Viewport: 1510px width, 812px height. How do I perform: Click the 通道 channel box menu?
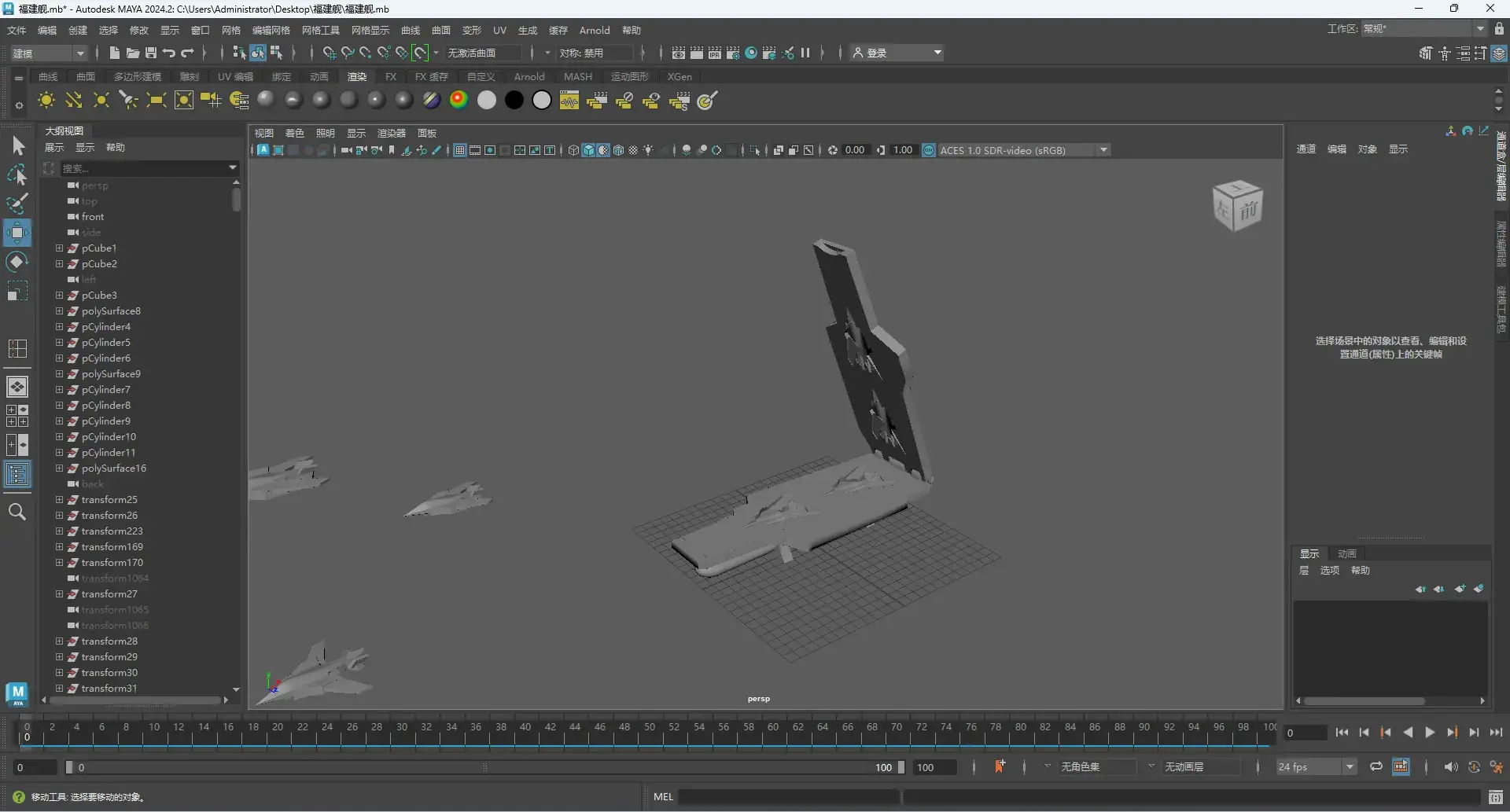coord(1306,149)
